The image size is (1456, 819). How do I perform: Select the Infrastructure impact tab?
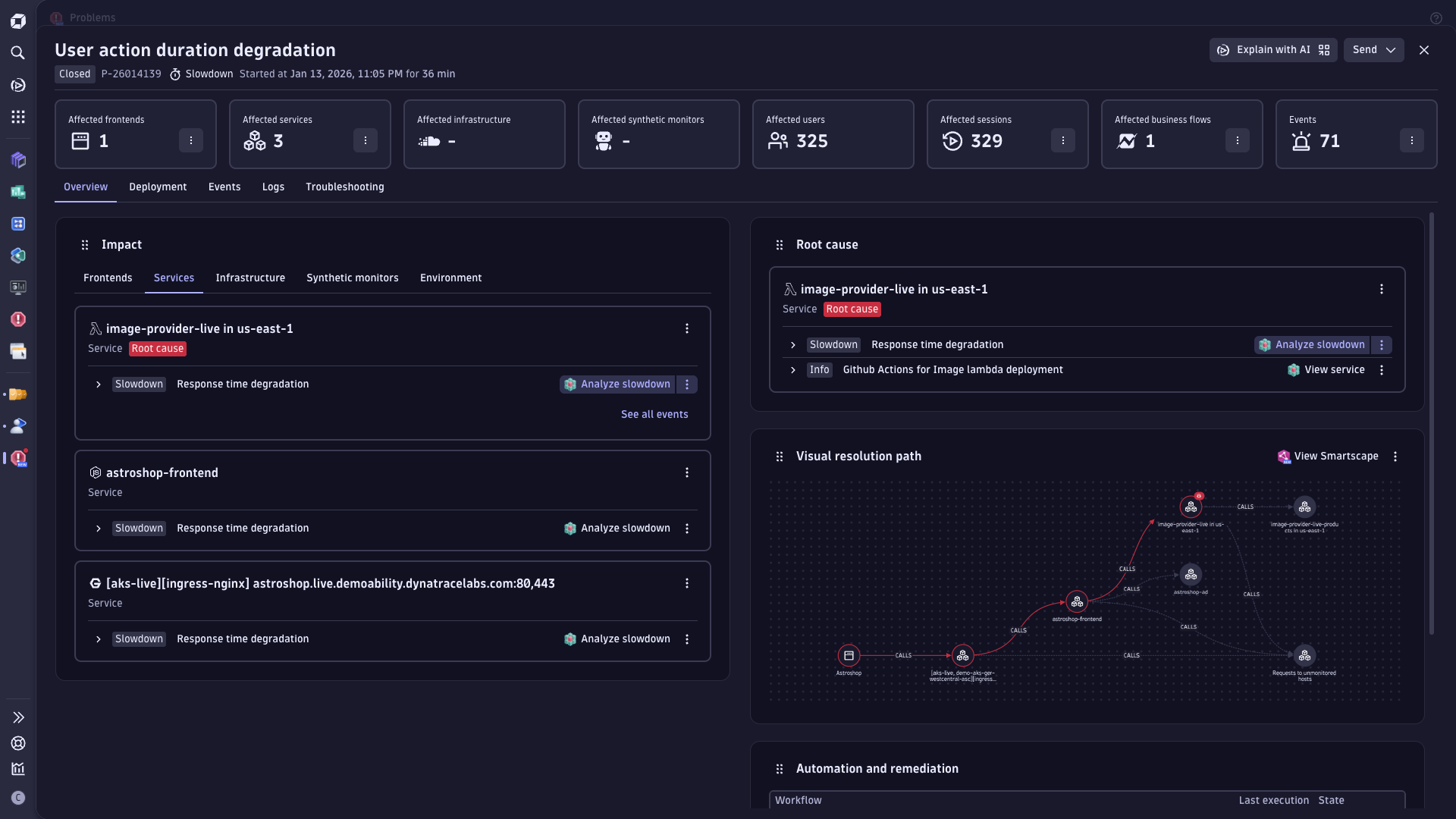tap(250, 278)
